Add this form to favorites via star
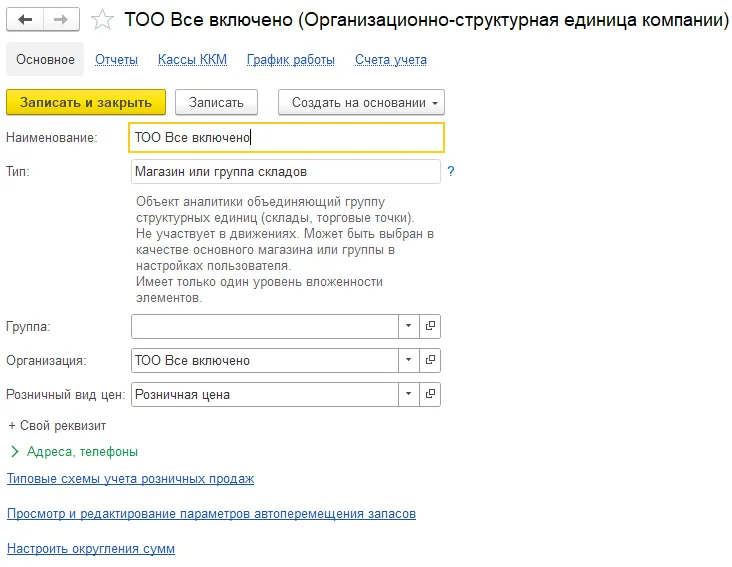 (x=102, y=20)
